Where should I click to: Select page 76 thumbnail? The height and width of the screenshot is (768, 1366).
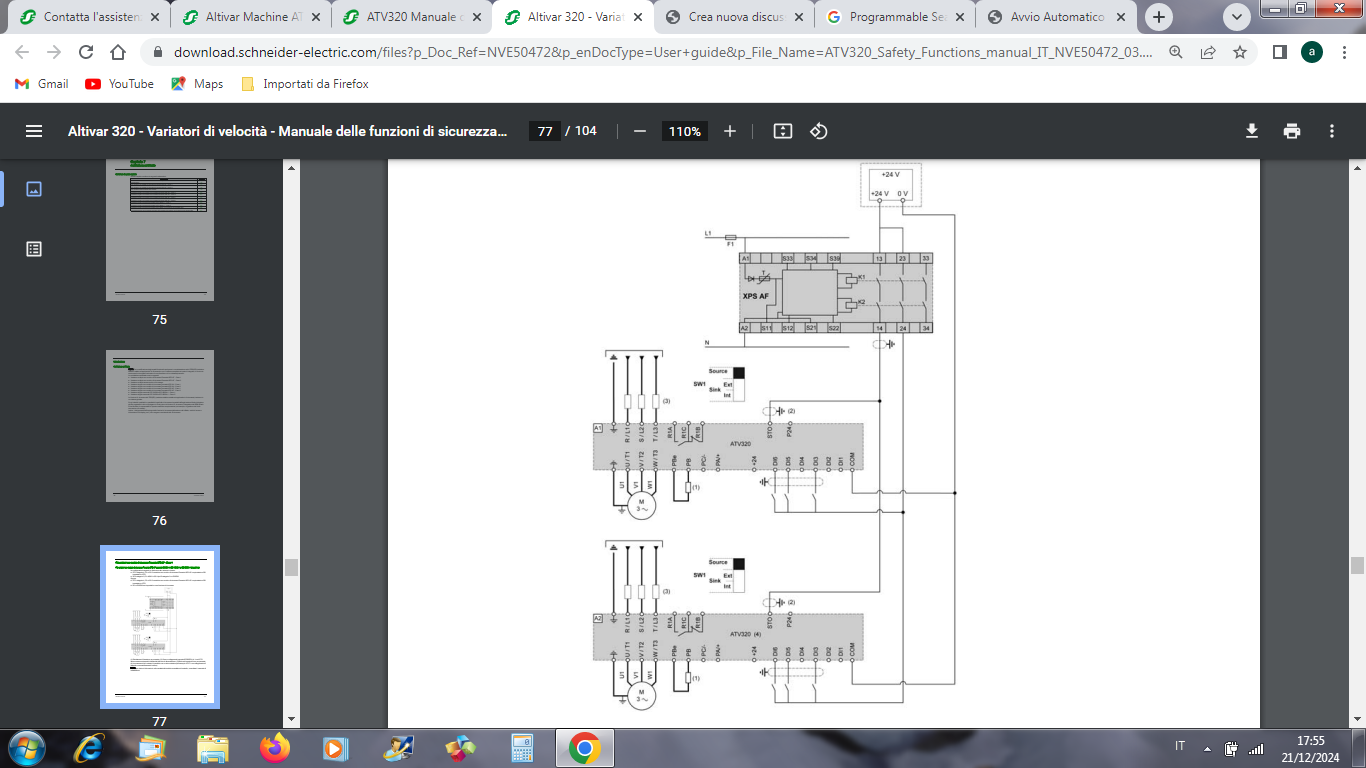click(160, 425)
